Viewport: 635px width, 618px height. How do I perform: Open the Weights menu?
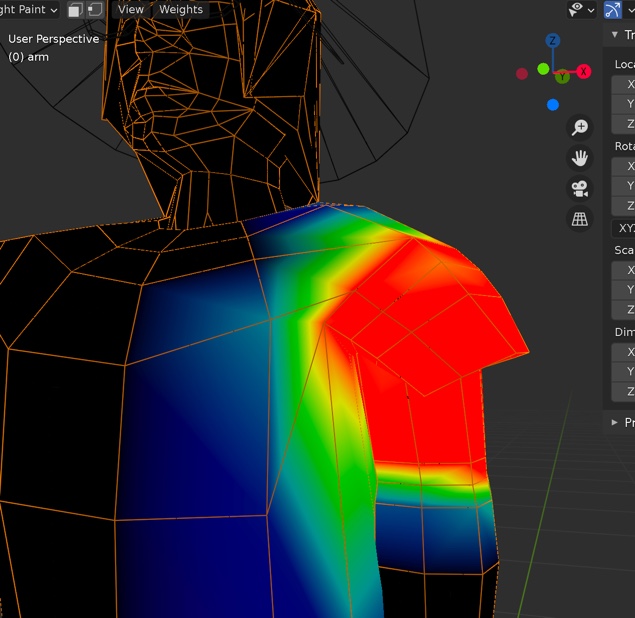pos(181,9)
